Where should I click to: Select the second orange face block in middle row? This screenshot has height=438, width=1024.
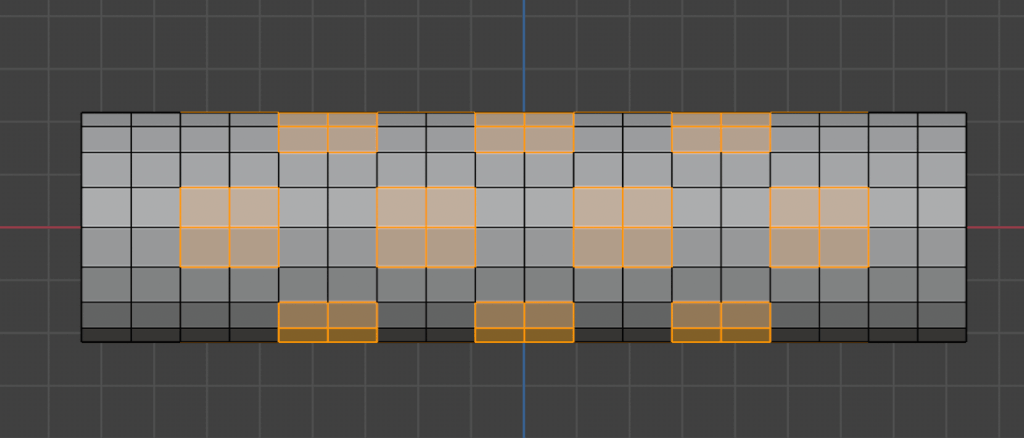tap(426, 227)
